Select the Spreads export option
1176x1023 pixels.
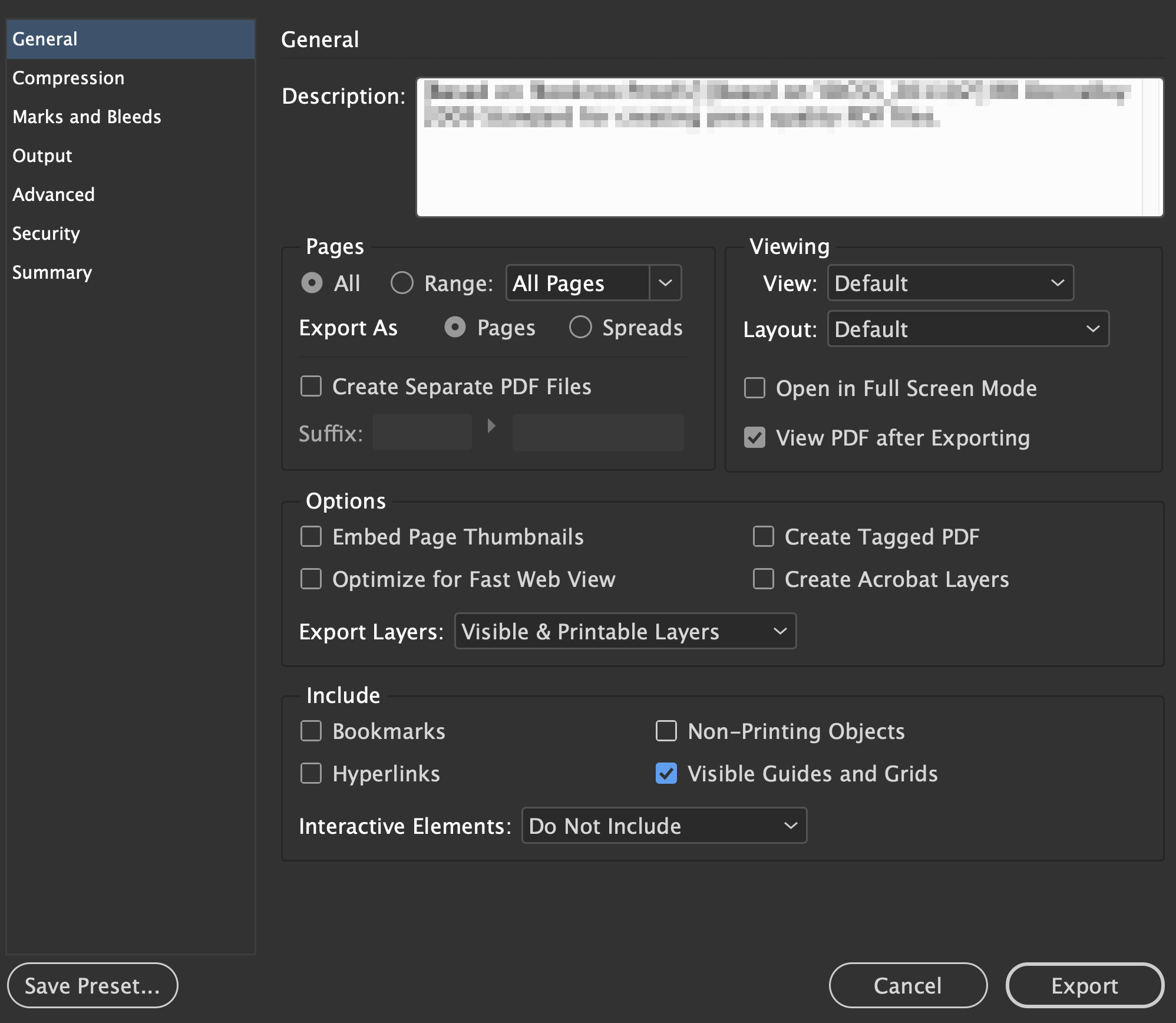point(581,327)
